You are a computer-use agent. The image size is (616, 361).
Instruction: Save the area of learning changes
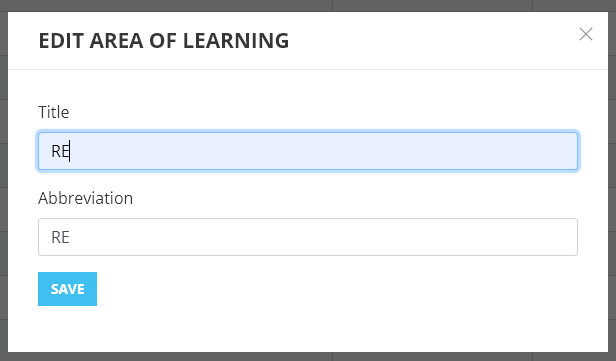68,289
